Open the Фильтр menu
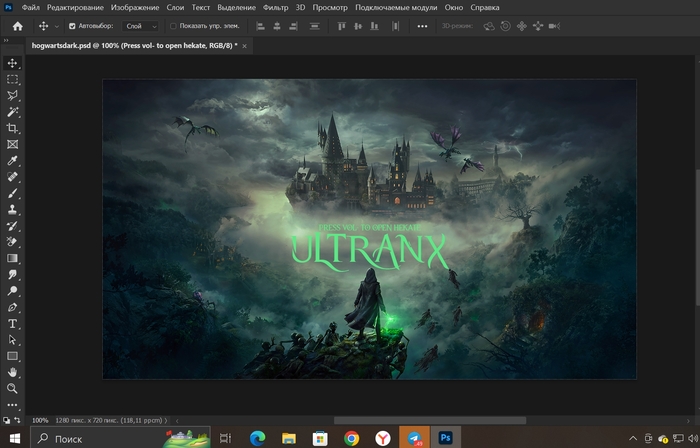700x448 pixels. 275,8
